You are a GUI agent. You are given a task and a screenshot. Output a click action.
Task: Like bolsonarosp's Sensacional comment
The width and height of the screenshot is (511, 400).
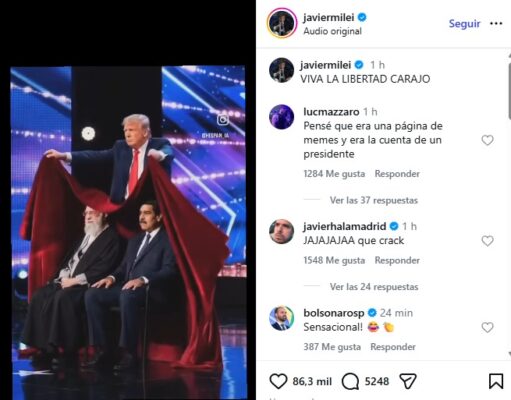[x=487, y=328]
